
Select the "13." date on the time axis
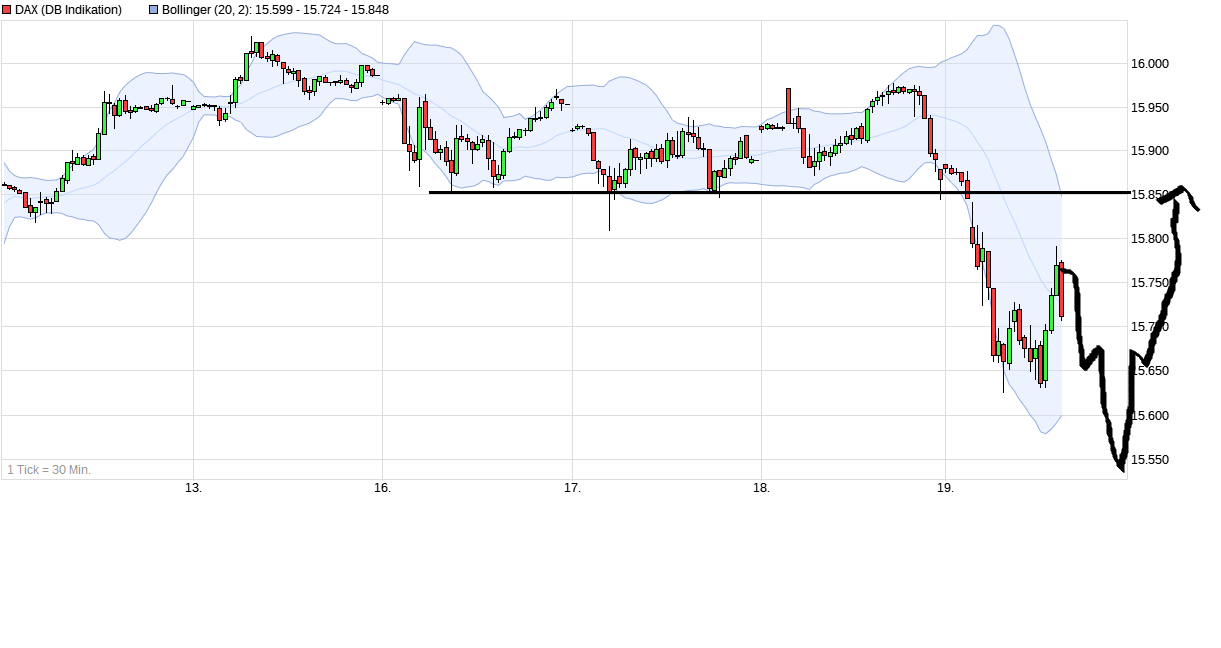(193, 488)
